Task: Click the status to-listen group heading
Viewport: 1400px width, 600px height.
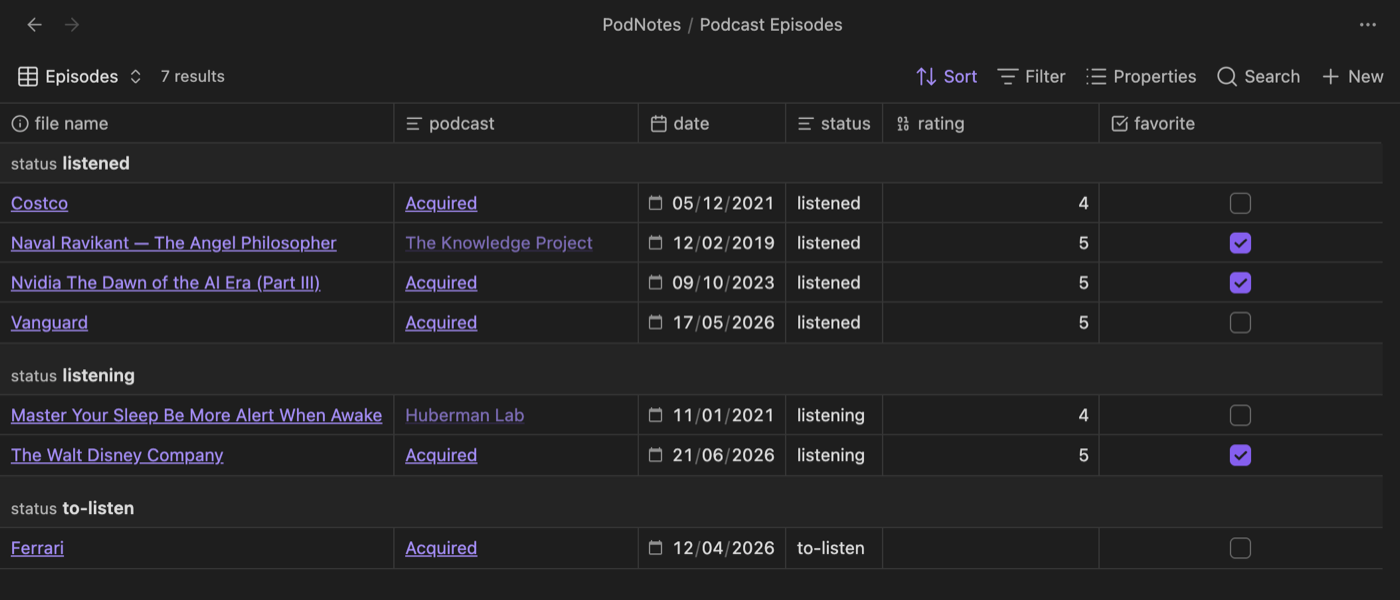Action: (x=72, y=508)
